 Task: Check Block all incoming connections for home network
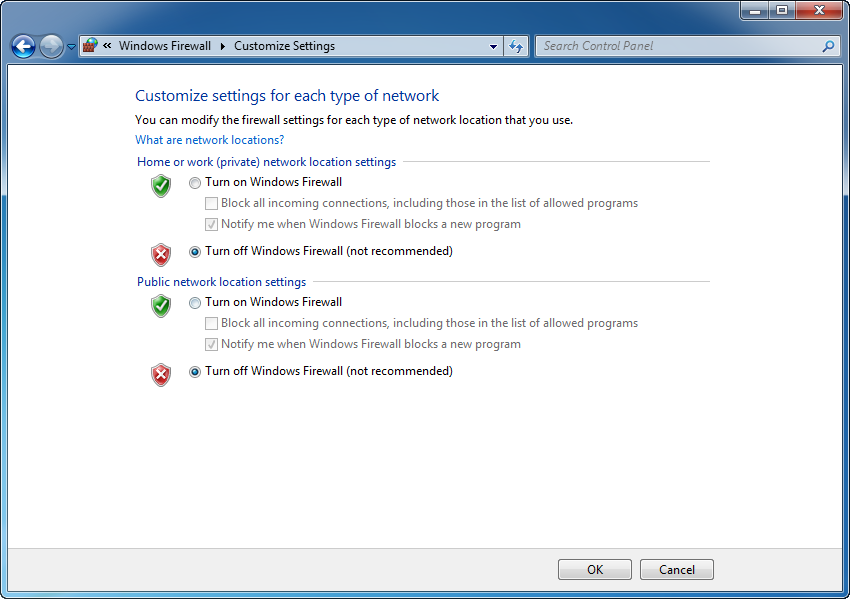click(x=211, y=203)
